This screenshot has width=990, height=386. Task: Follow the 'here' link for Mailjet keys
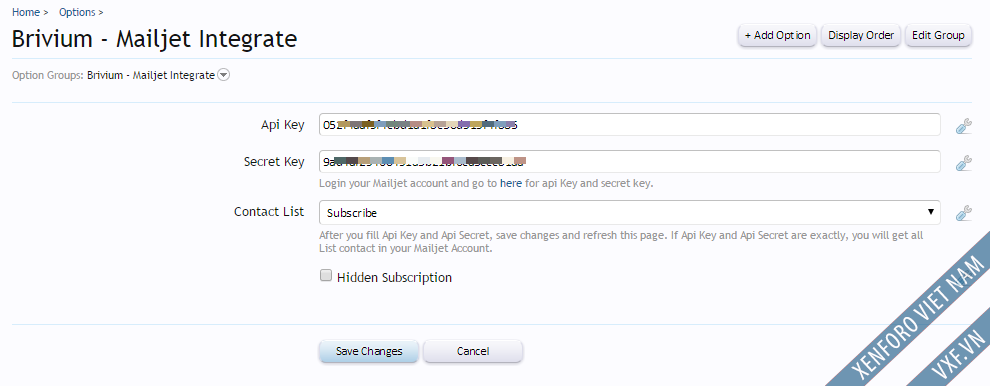click(x=511, y=184)
